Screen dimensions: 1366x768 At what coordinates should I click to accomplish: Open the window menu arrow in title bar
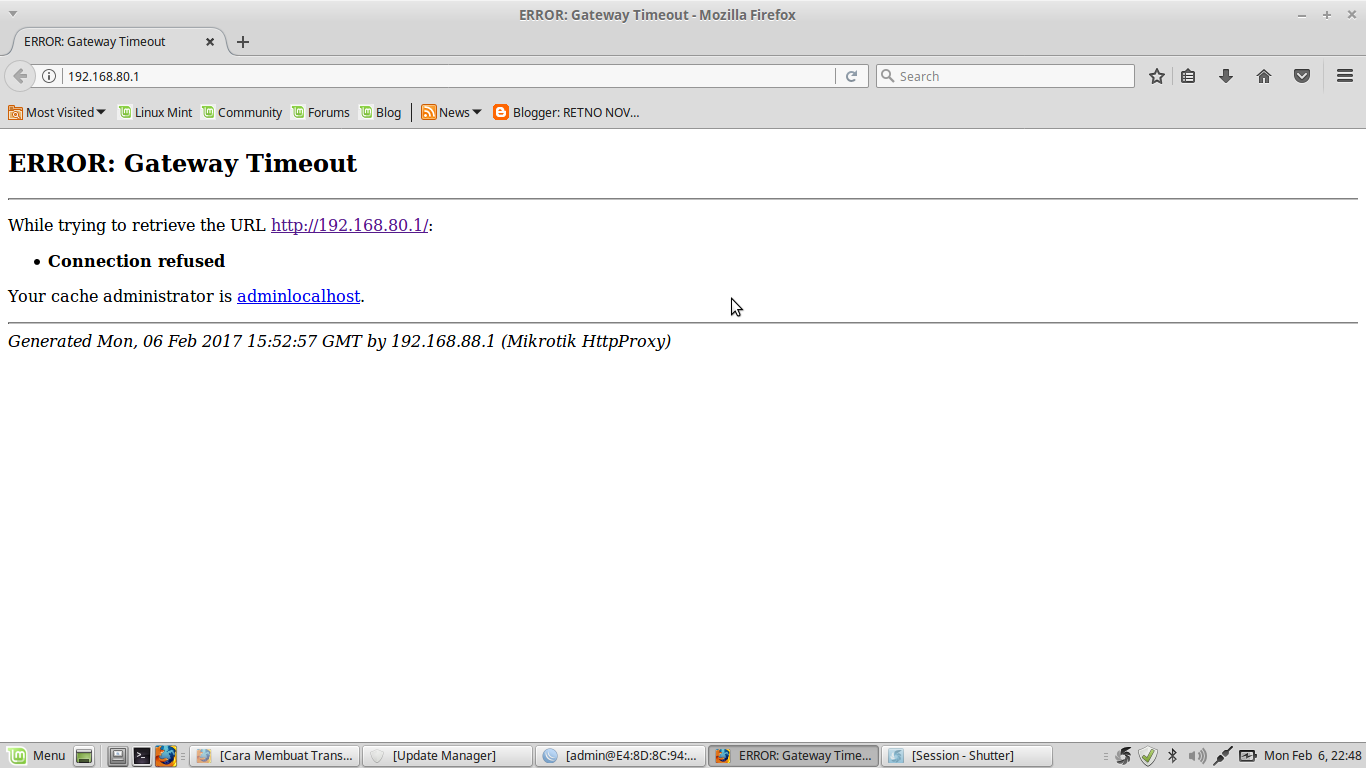pyautogui.click(x=13, y=14)
